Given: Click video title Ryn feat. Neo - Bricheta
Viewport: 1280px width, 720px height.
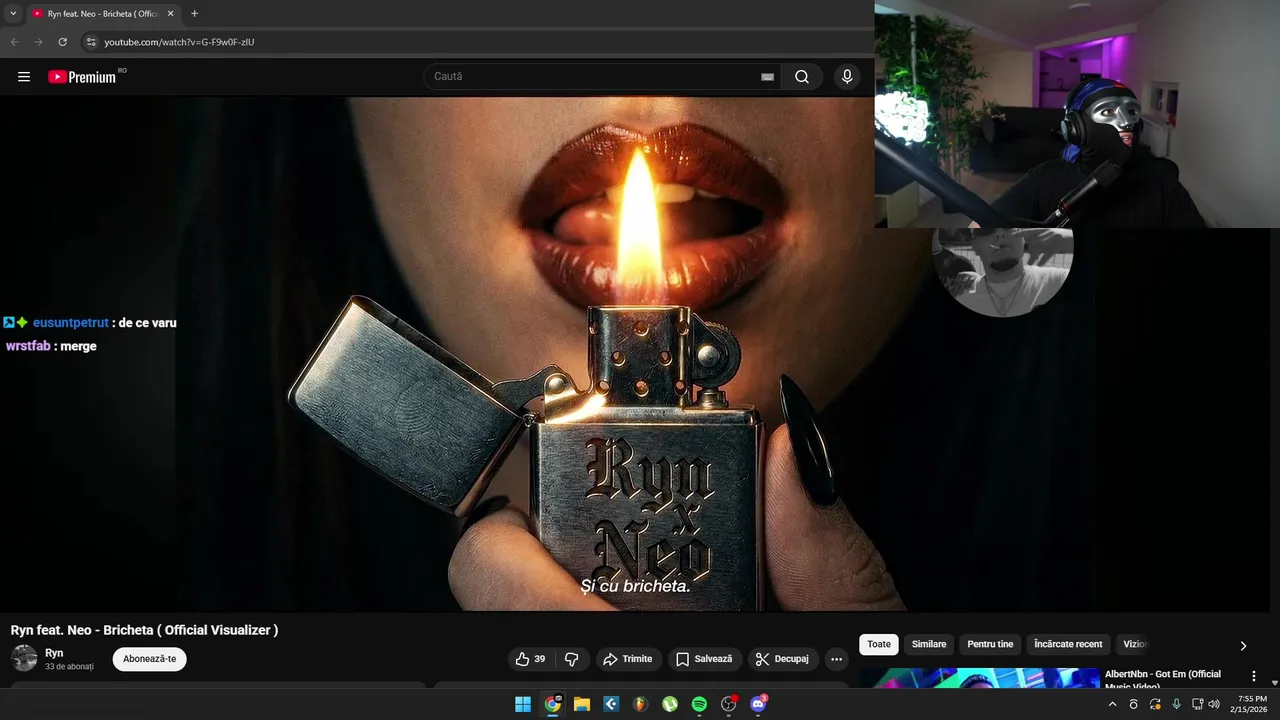Looking at the screenshot, I should 144,630.
